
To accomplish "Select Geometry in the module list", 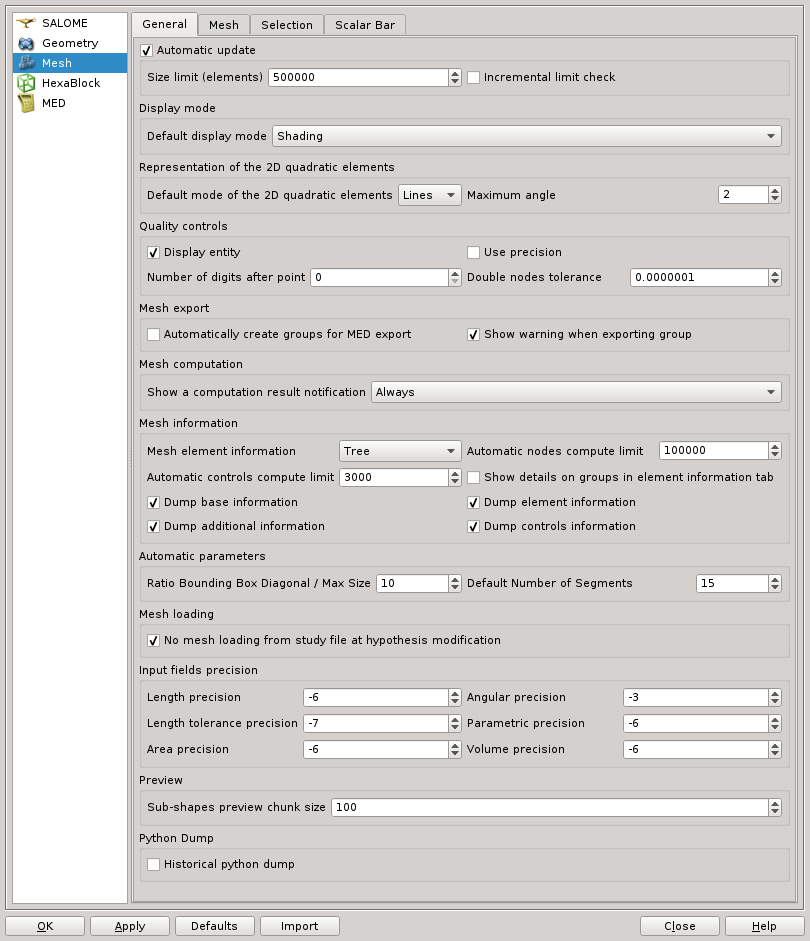I will click(x=70, y=43).
